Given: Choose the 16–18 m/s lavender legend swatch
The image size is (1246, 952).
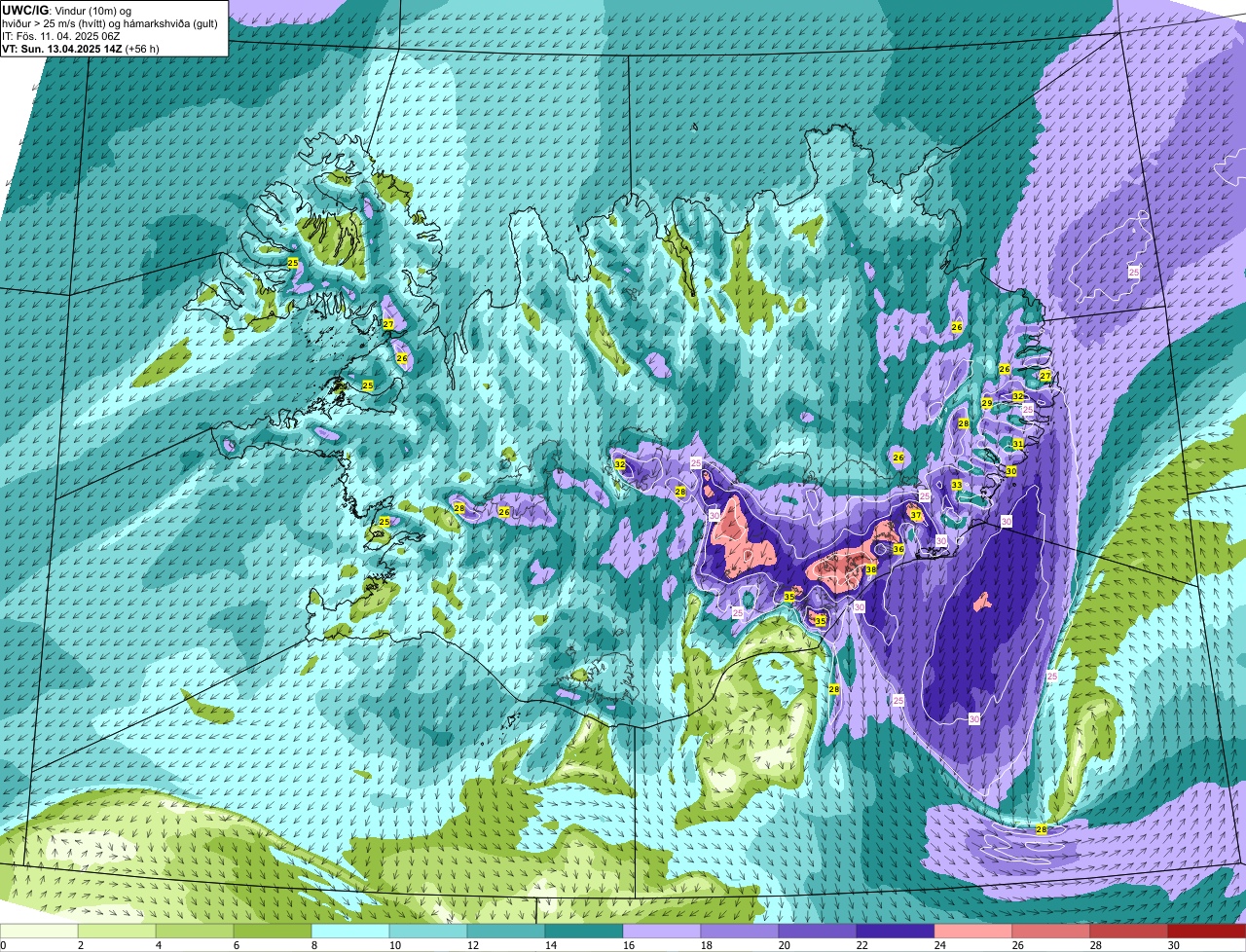Looking at the screenshot, I should click(x=662, y=931).
